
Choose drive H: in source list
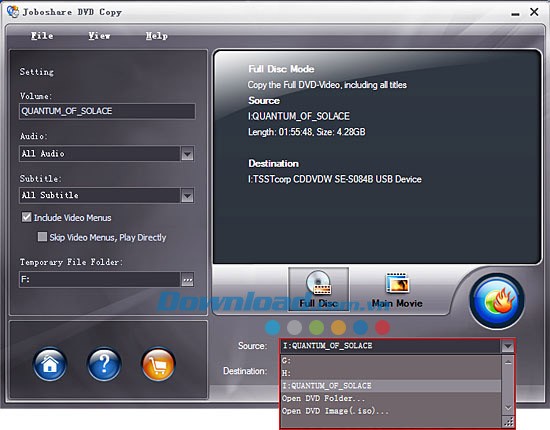tap(391, 373)
